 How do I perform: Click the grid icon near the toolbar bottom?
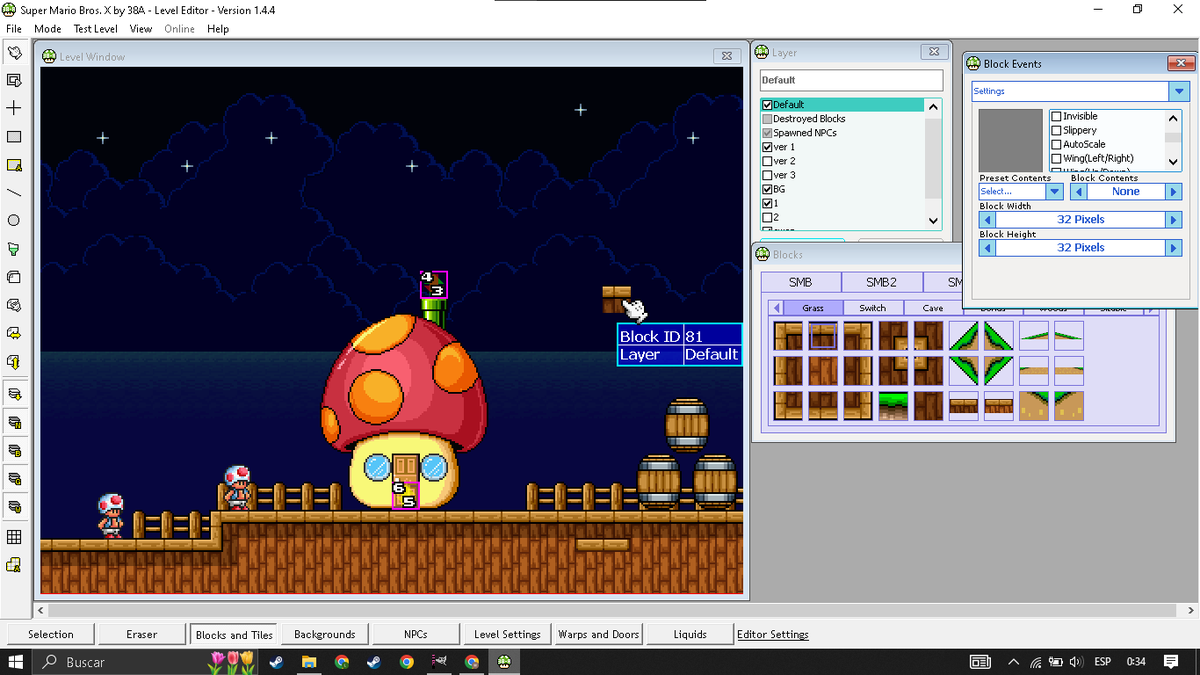(x=13, y=537)
